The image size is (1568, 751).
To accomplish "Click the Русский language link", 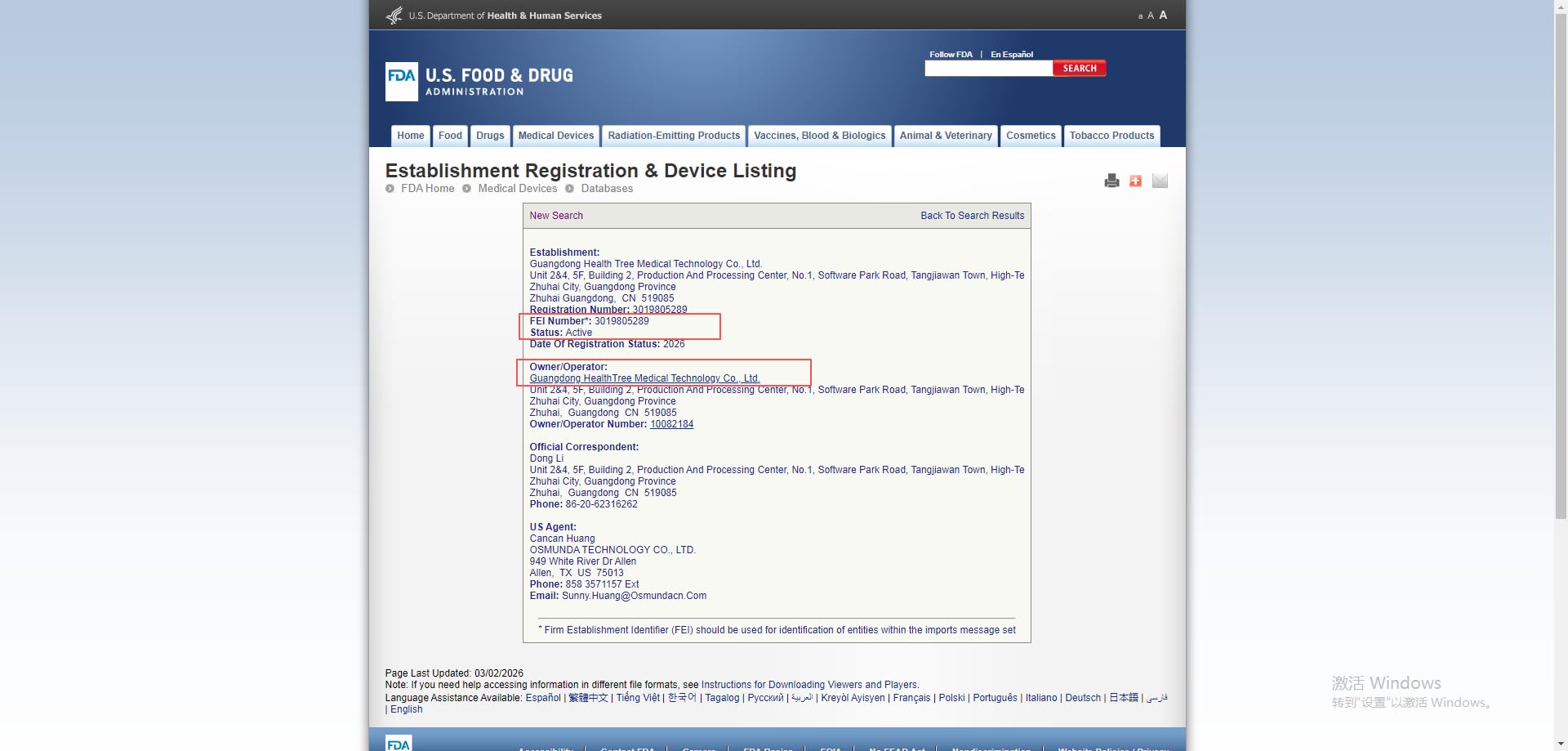I will point(765,698).
